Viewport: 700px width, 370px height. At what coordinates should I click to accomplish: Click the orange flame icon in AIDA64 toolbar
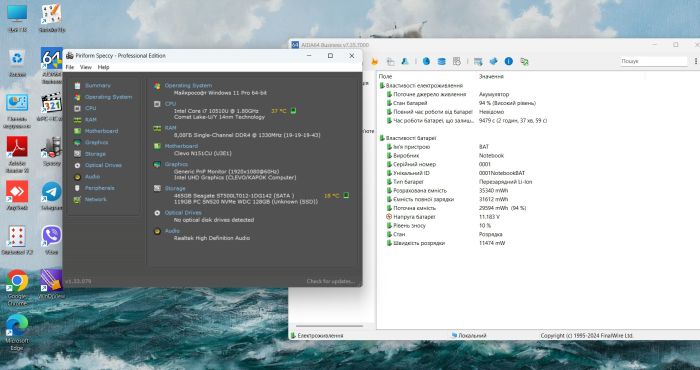(375, 61)
